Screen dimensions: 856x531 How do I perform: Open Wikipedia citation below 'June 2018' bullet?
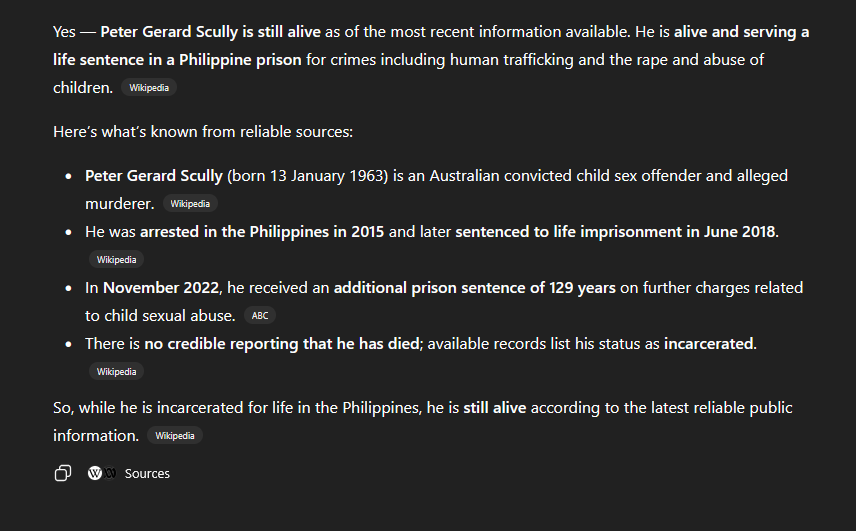[116, 260]
